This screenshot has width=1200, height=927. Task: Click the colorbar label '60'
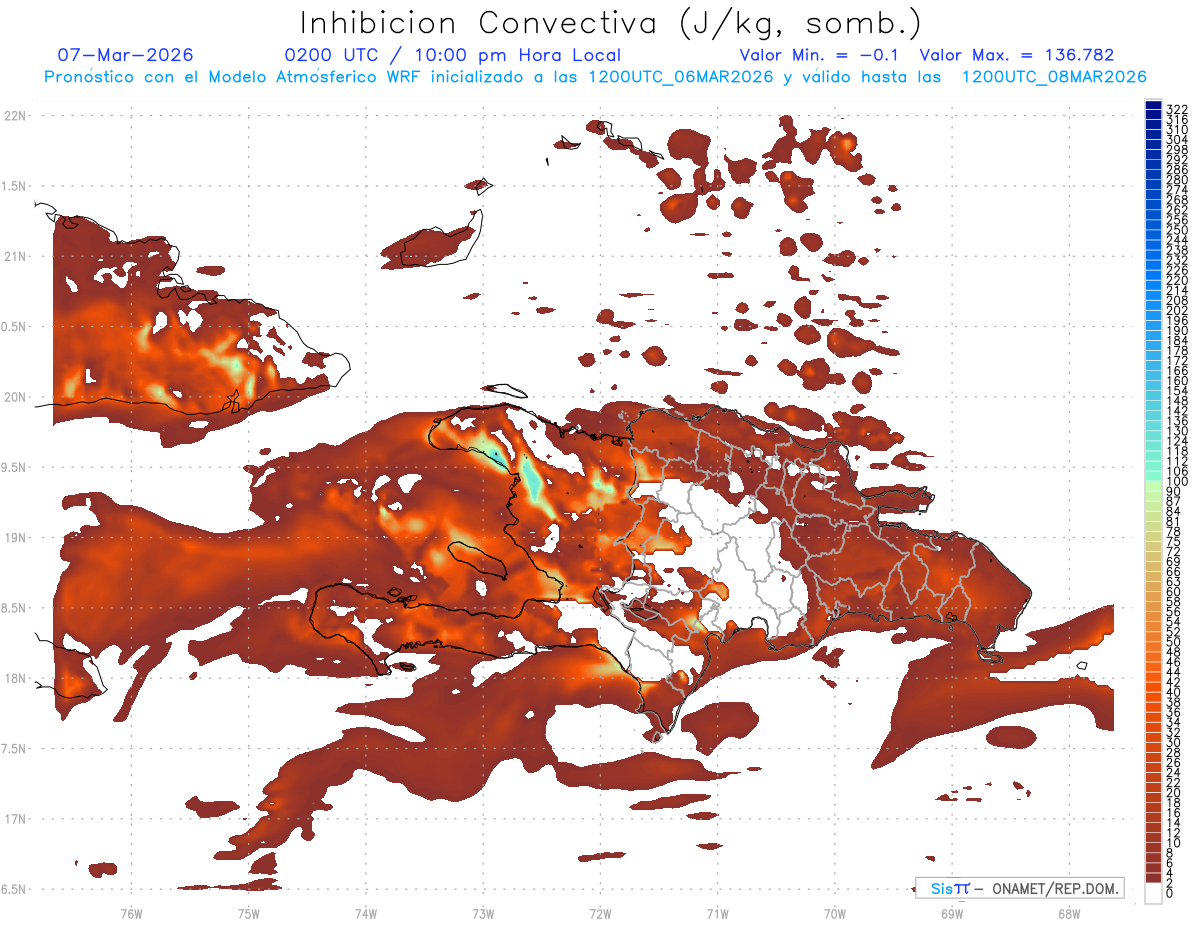(1173, 591)
